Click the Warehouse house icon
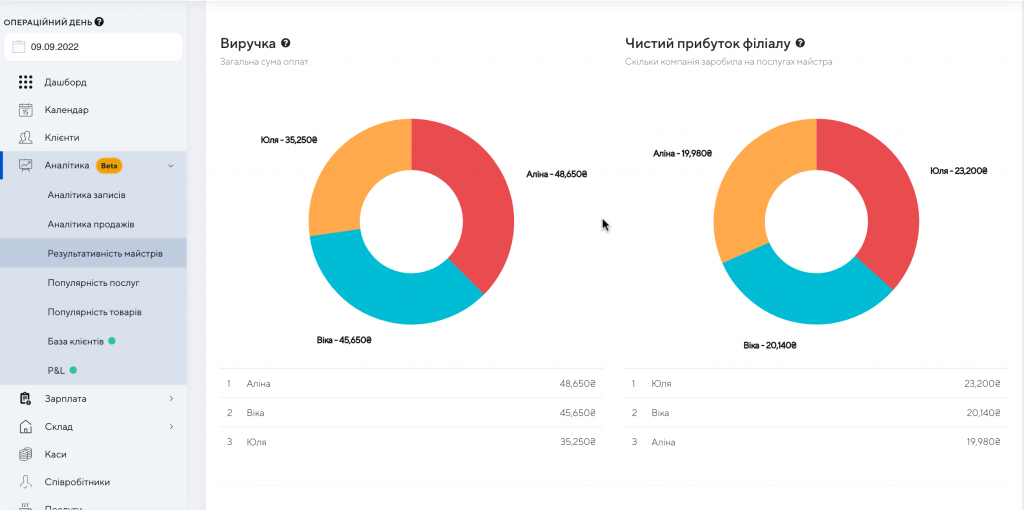The image size is (1024, 510). 26,427
